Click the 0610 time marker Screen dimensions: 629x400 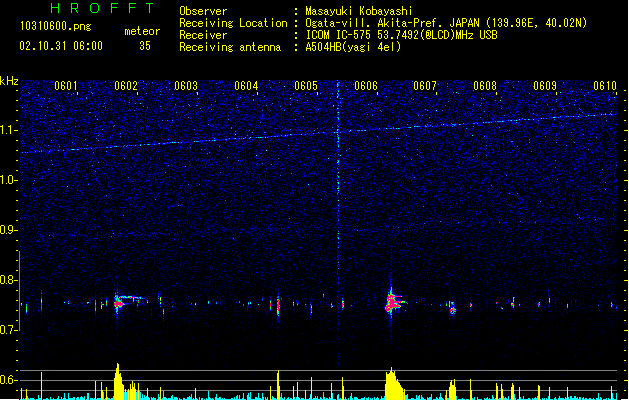(605, 86)
